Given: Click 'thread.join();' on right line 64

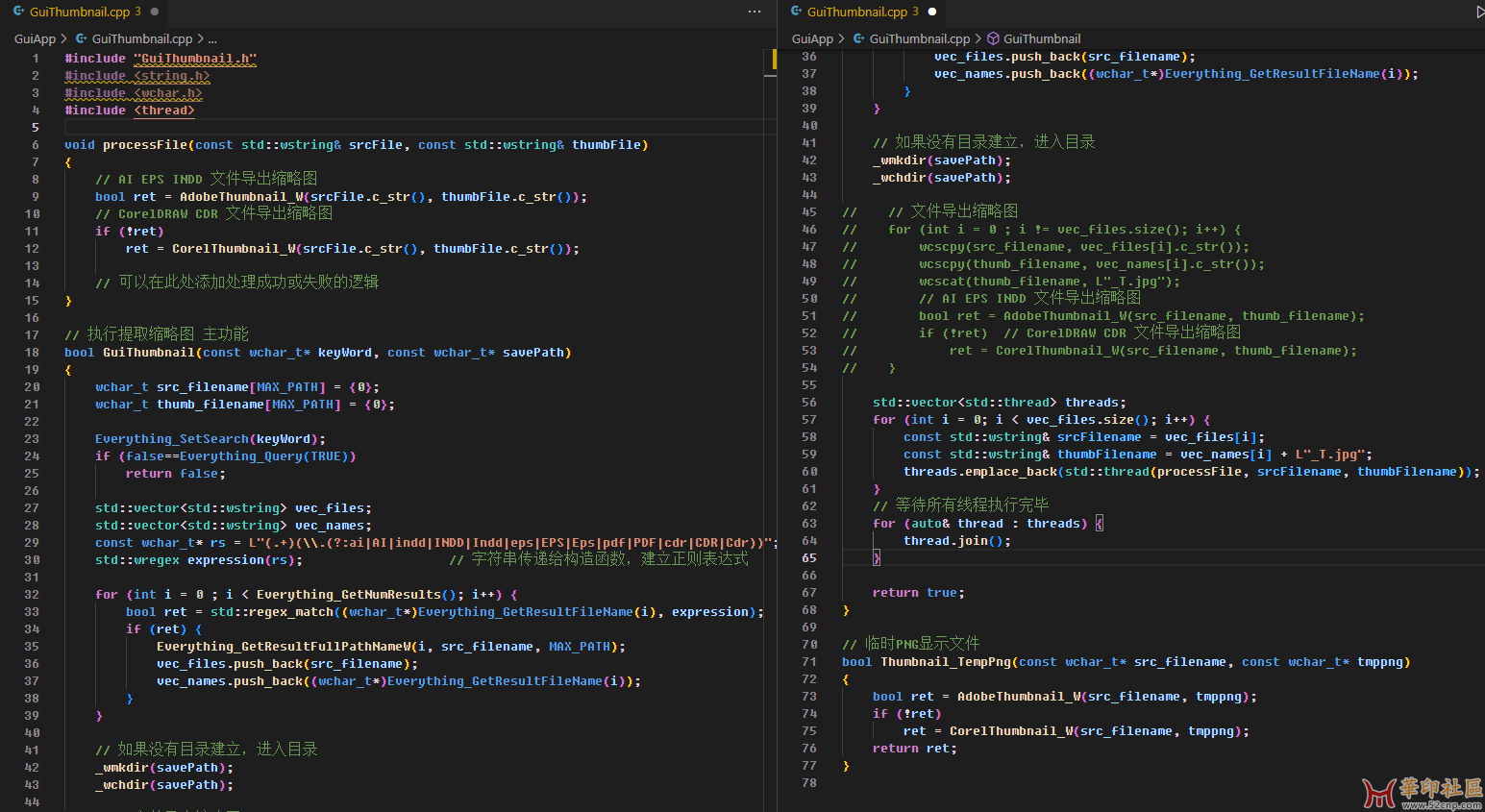Looking at the screenshot, I should [957, 541].
